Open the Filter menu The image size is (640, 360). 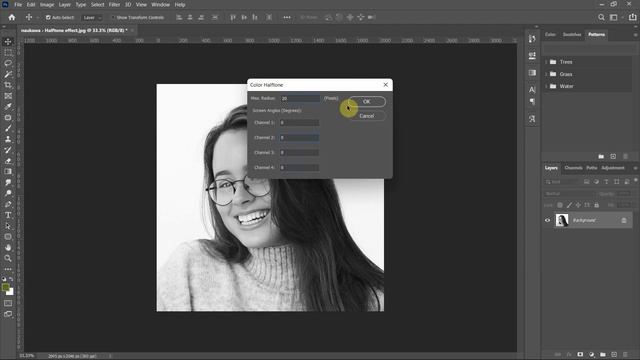[114, 4]
